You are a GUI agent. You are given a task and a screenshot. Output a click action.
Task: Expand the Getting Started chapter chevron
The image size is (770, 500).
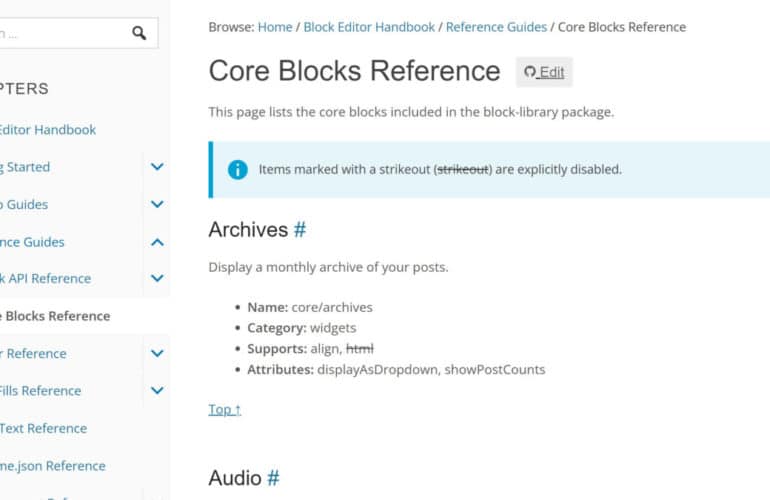(157, 167)
